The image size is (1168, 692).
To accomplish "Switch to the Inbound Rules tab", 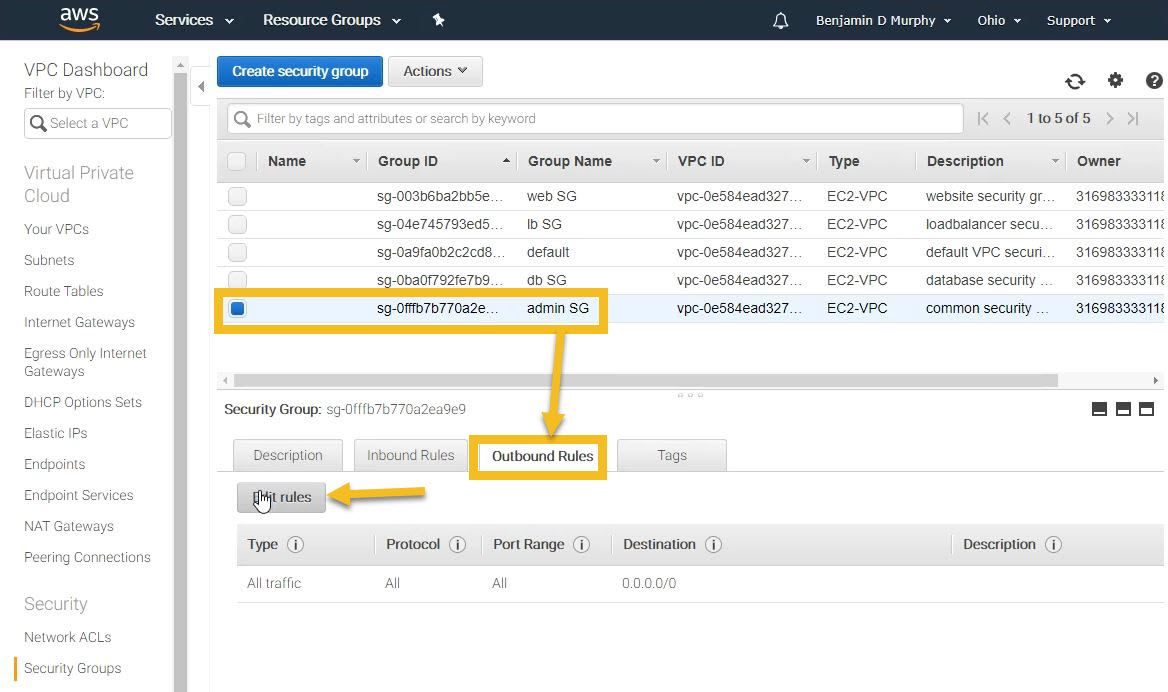I will pos(410,455).
